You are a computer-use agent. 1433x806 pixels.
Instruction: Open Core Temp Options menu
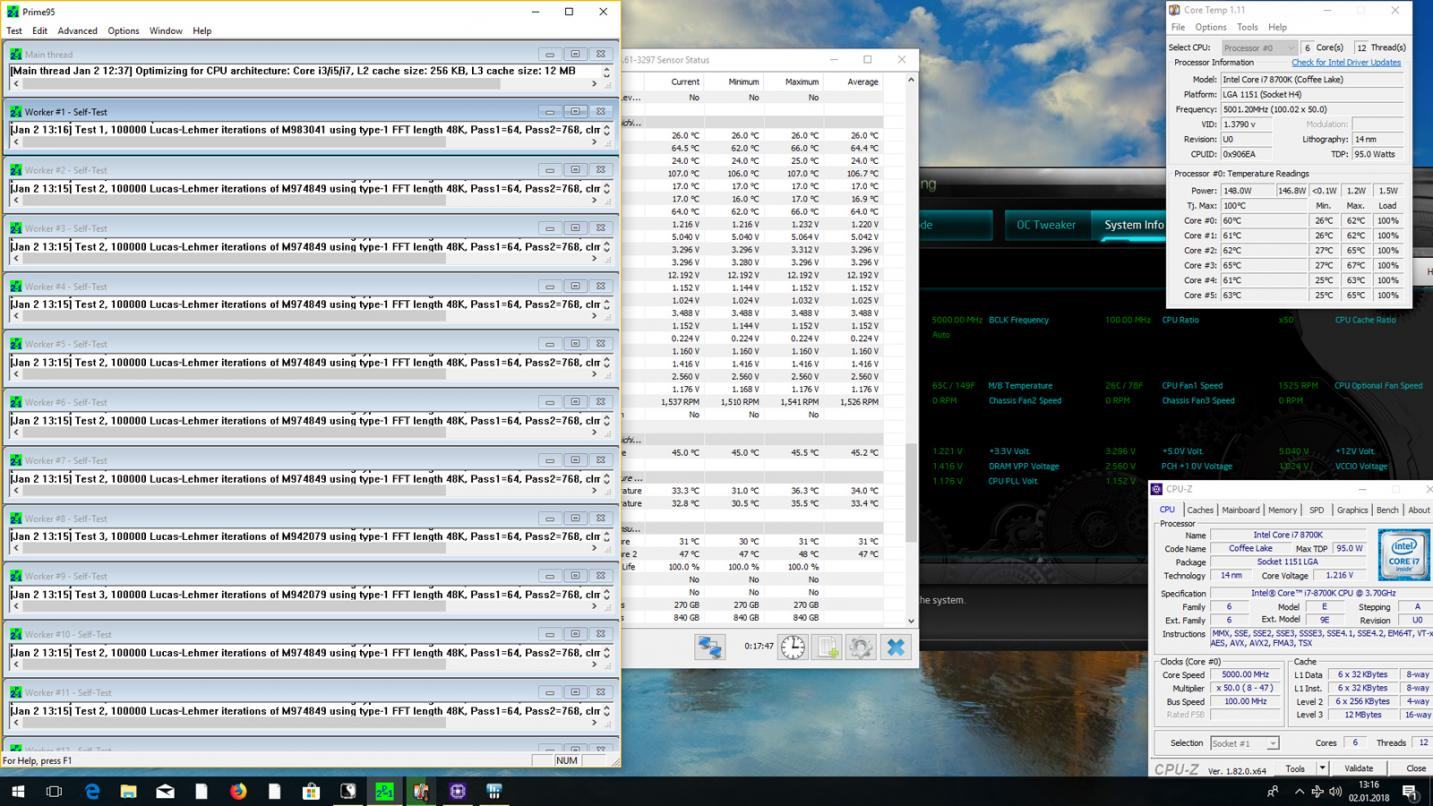click(x=1210, y=27)
